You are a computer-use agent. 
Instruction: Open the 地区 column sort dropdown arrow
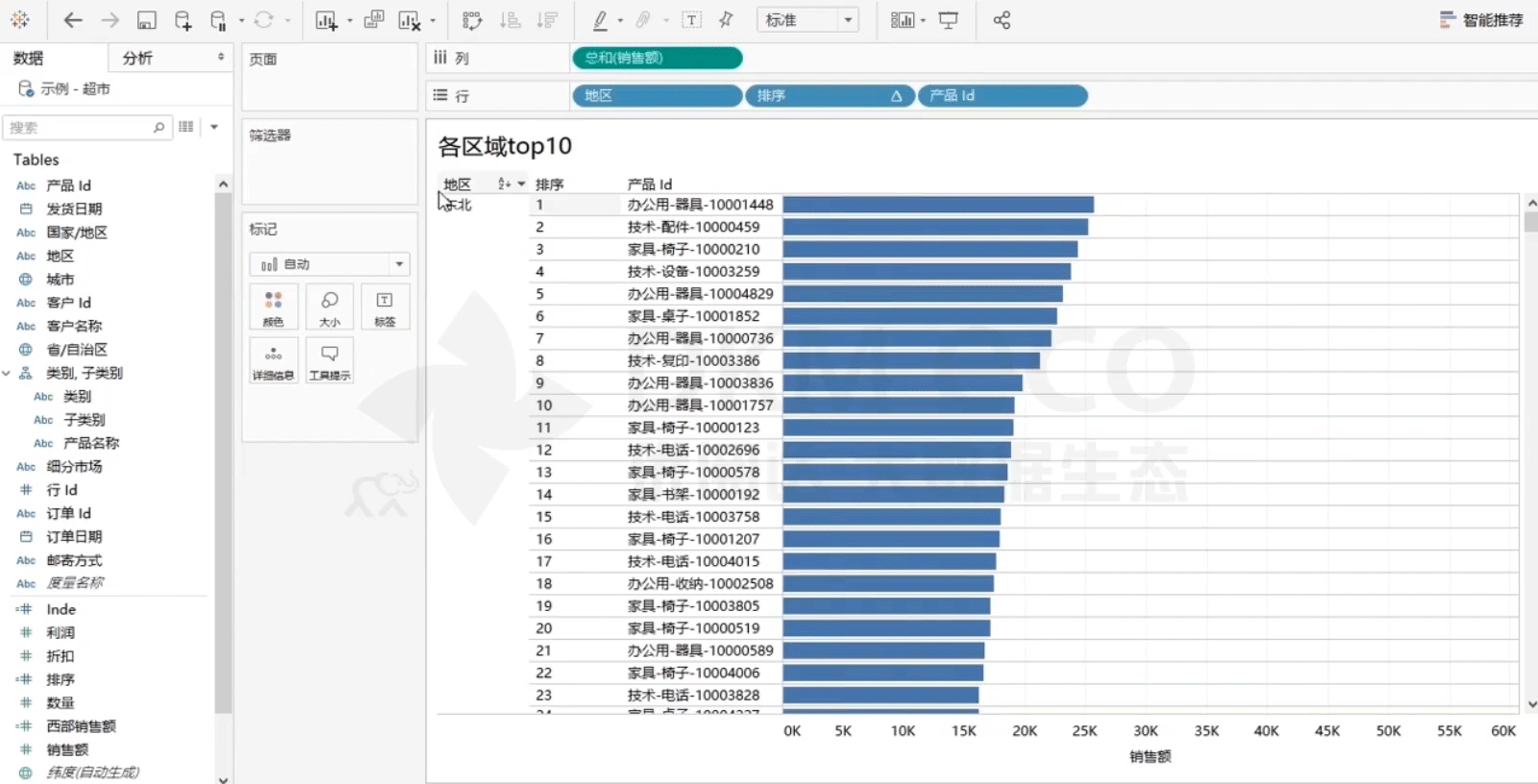coord(522,184)
